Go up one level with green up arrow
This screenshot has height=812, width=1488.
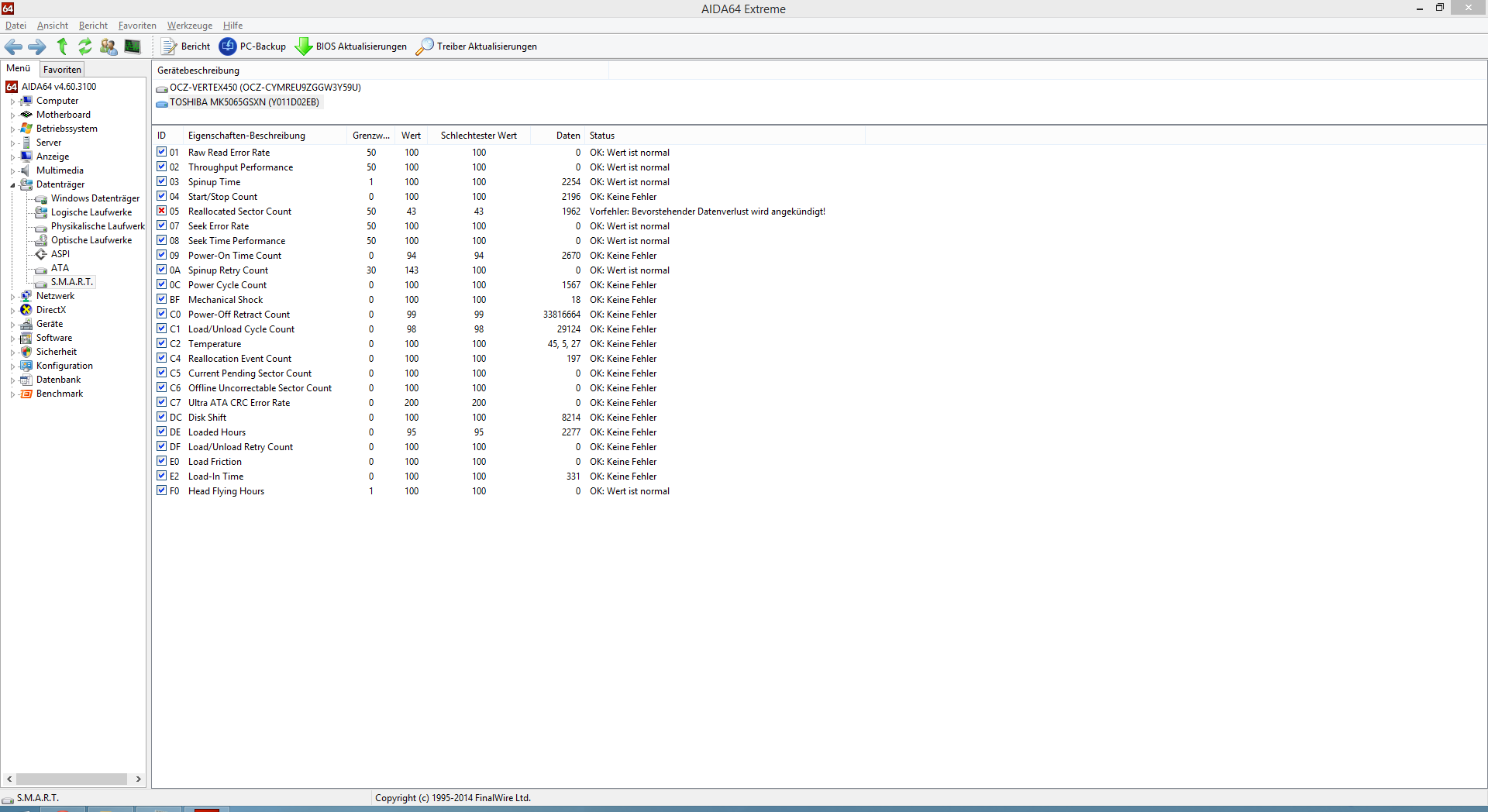62,46
